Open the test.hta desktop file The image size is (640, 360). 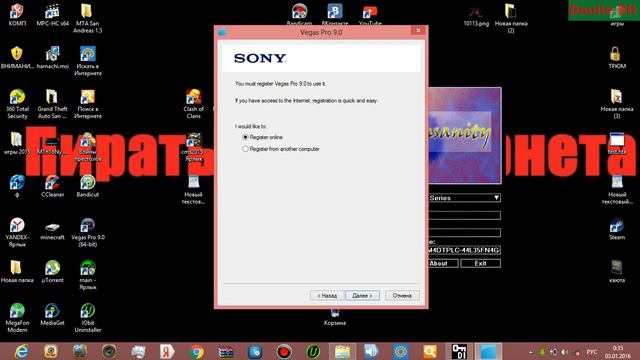tap(617, 143)
